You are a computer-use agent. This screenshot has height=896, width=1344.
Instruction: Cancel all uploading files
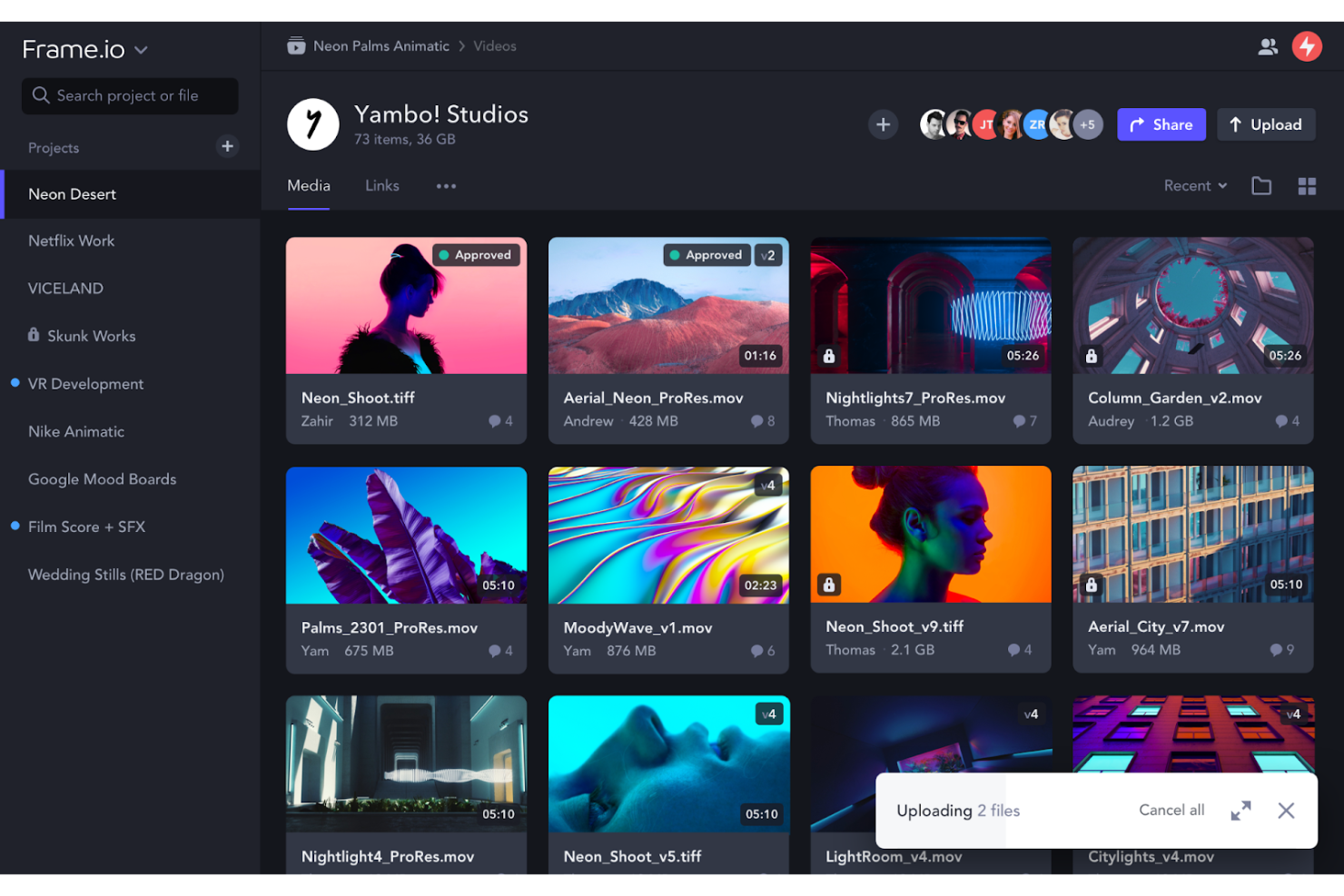point(1171,810)
